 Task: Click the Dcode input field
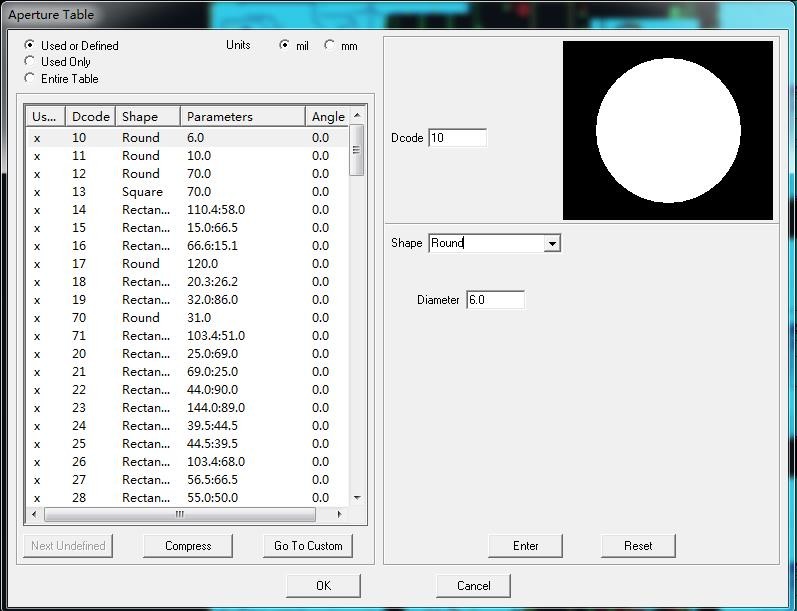click(x=457, y=138)
